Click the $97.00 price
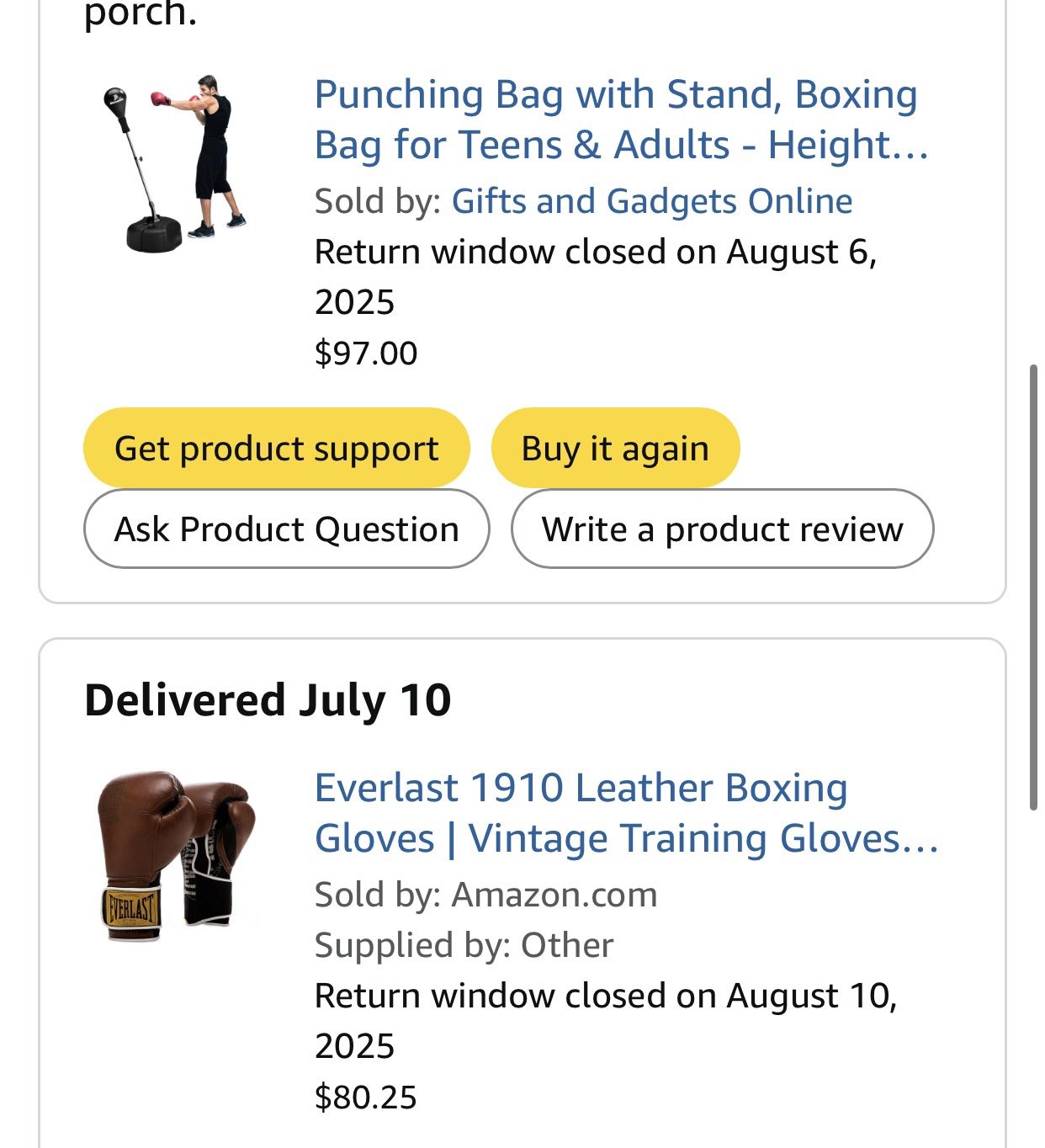Image resolution: width=1045 pixels, height=1148 pixels. click(366, 353)
